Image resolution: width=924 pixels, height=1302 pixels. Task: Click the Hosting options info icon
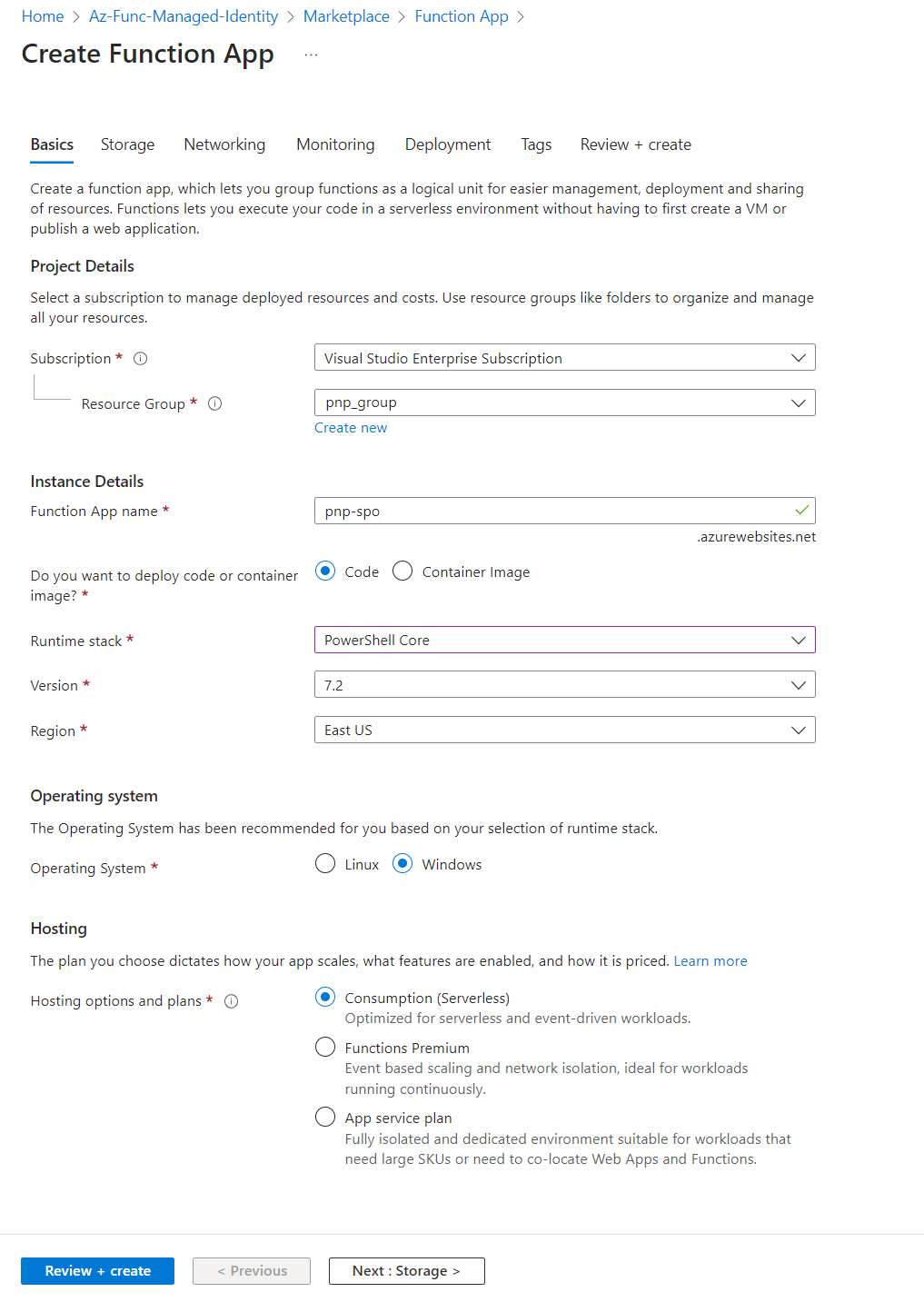[232, 1001]
